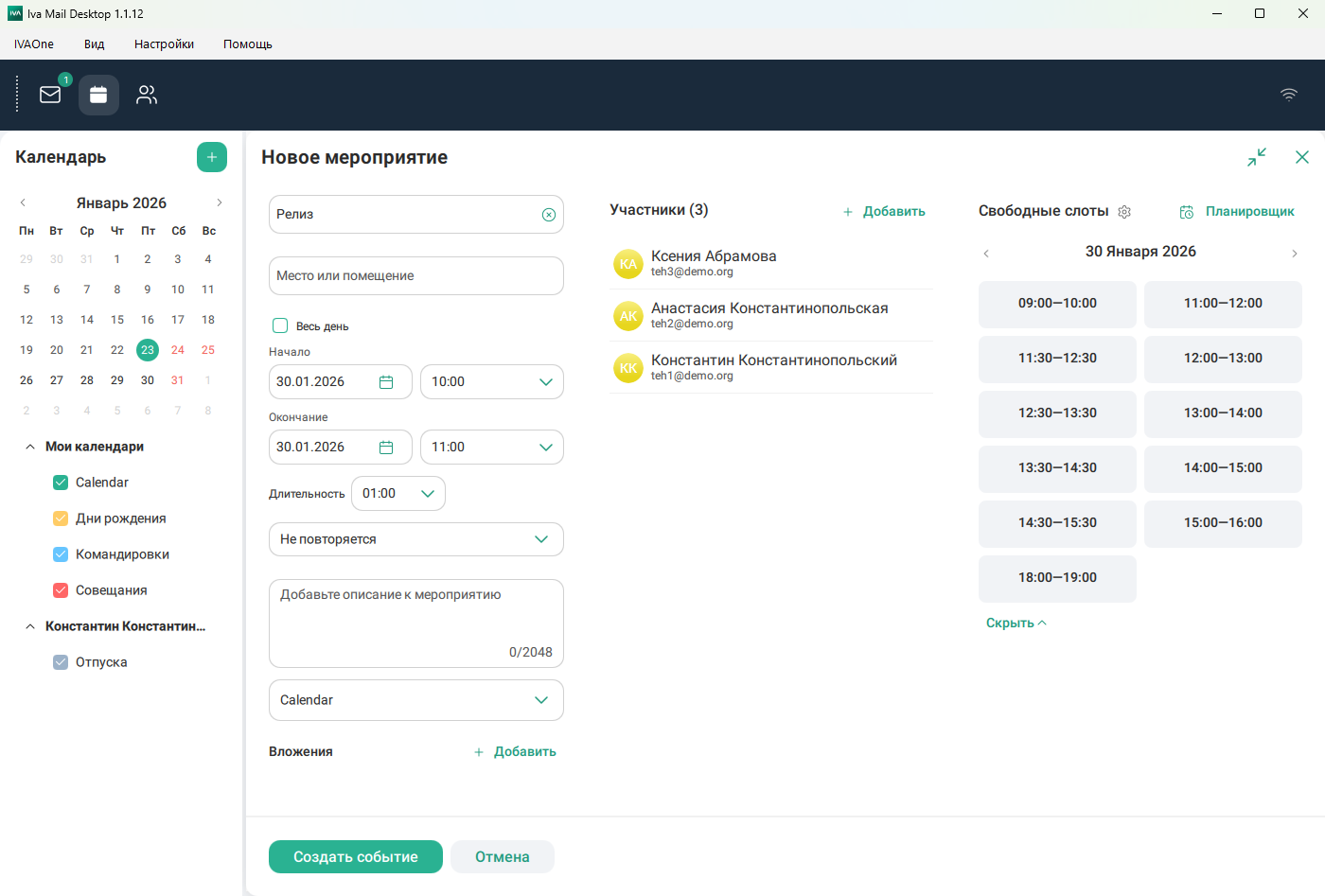Click the Место или помещение field
The width and height of the screenshot is (1325, 896).
pos(415,276)
